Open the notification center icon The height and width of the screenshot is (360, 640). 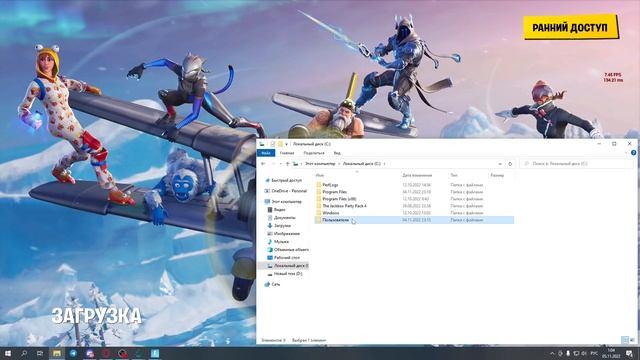click(x=629, y=353)
